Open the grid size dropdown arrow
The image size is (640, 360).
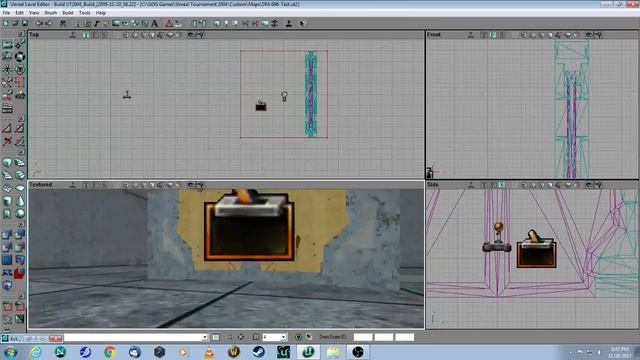click(284, 337)
